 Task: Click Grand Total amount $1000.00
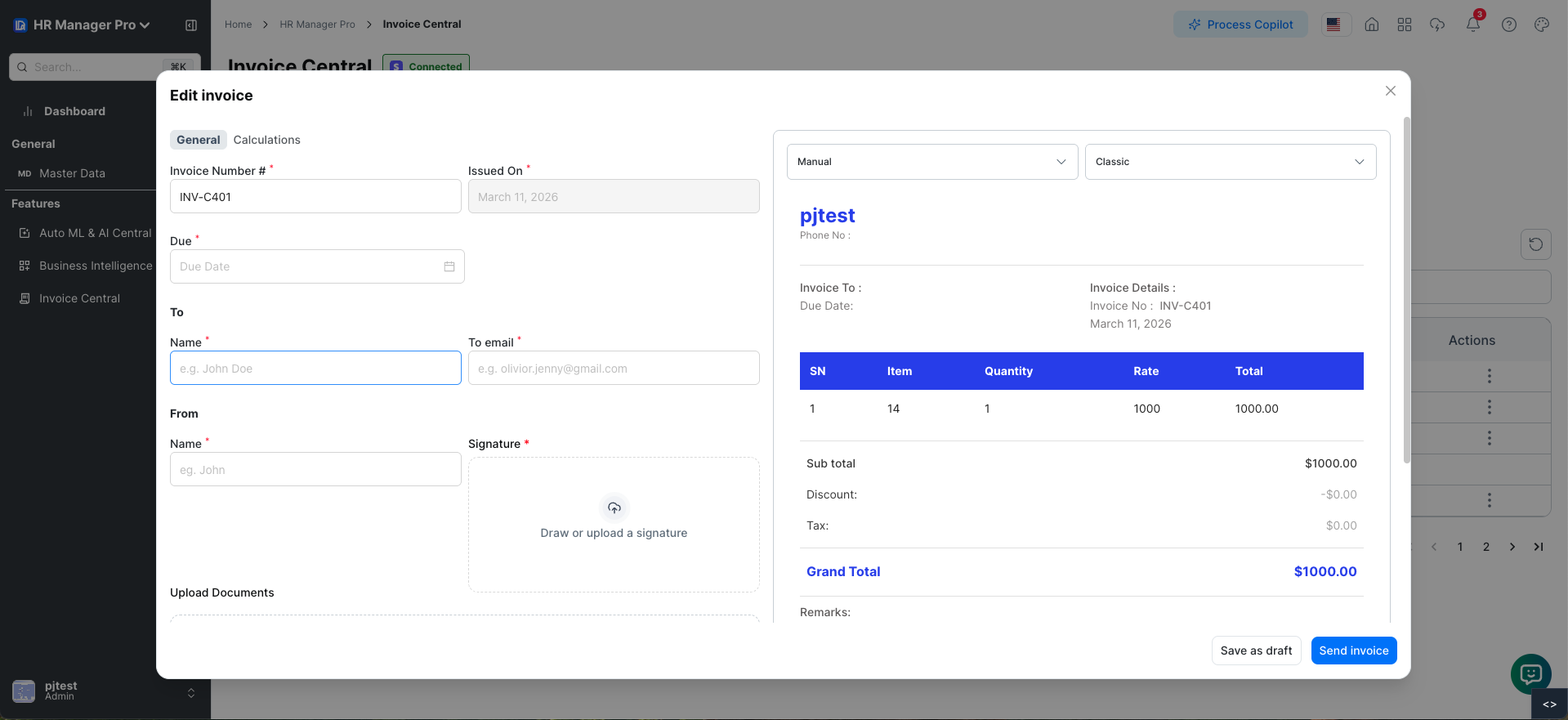tap(1325, 572)
